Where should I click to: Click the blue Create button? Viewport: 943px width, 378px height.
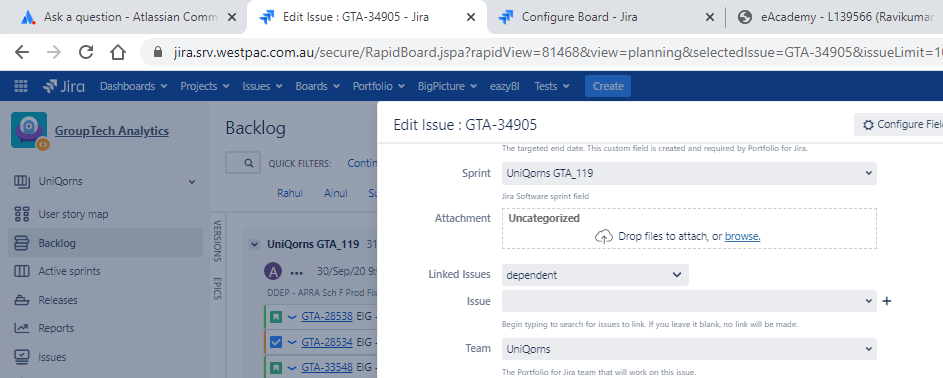[x=608, y=86]
